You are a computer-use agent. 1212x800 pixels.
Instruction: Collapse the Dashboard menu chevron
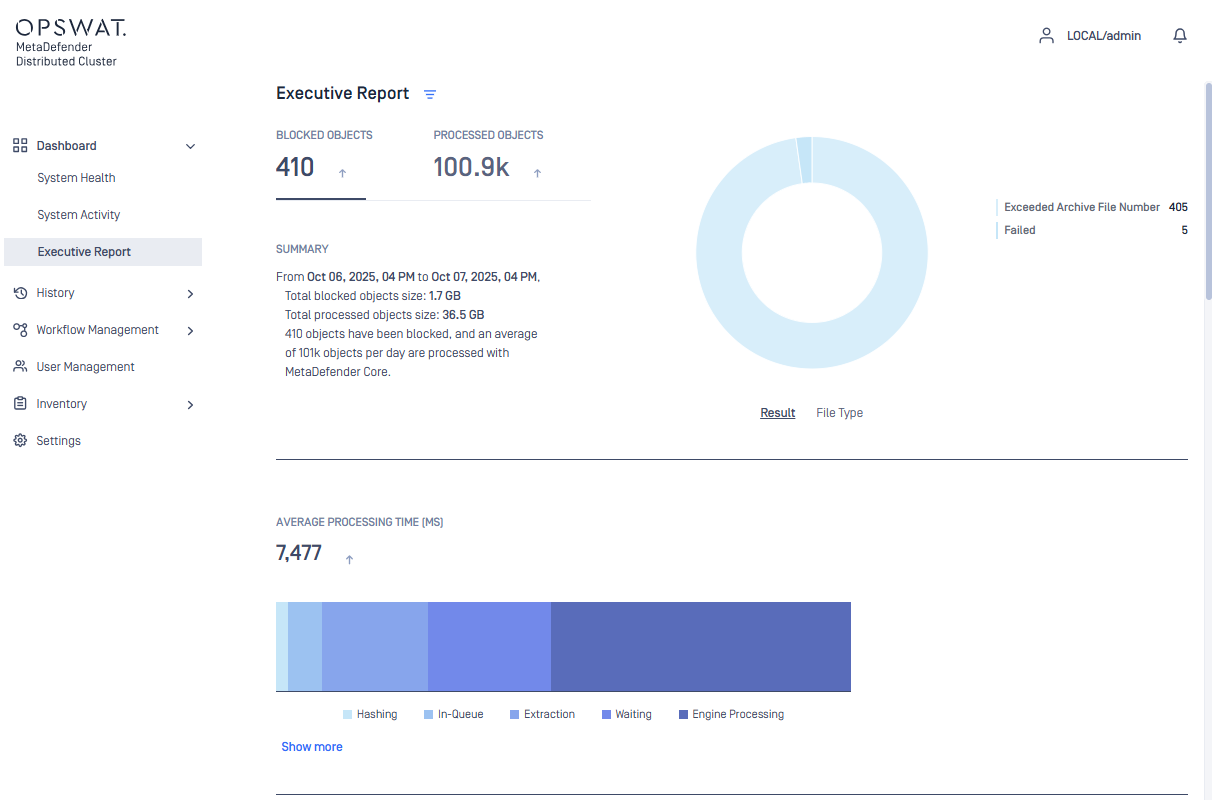(x=190, y=147)
